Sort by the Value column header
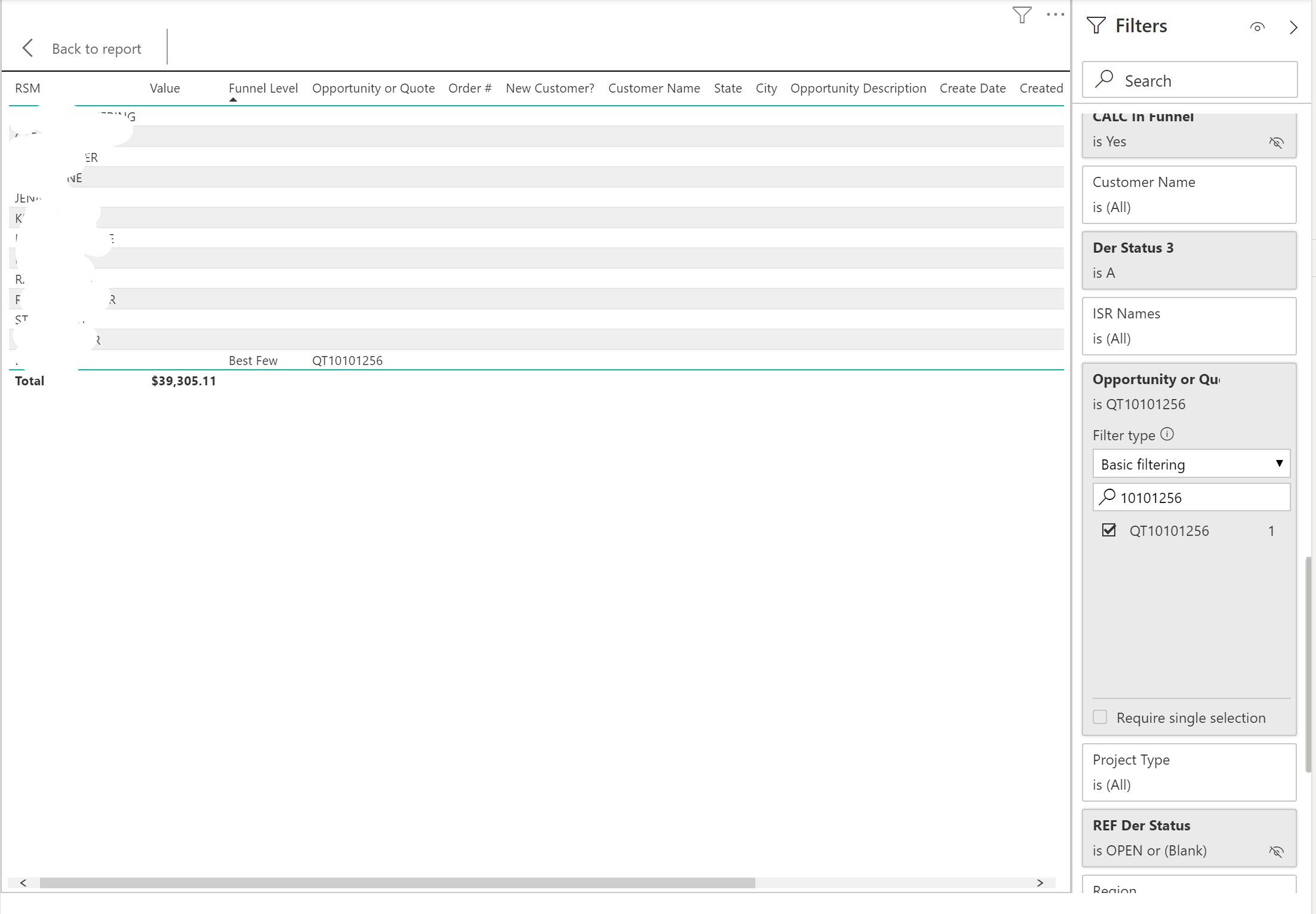 (x=165, y=88)
